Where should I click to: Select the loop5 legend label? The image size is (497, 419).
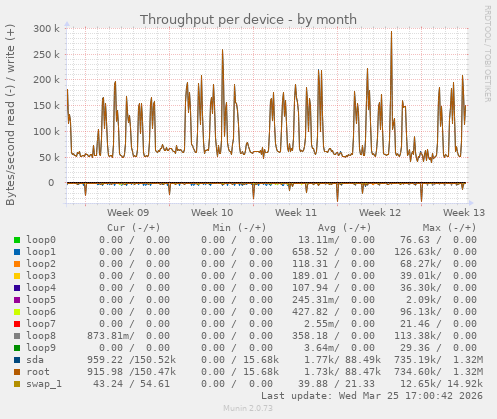[x=41, y=300]
